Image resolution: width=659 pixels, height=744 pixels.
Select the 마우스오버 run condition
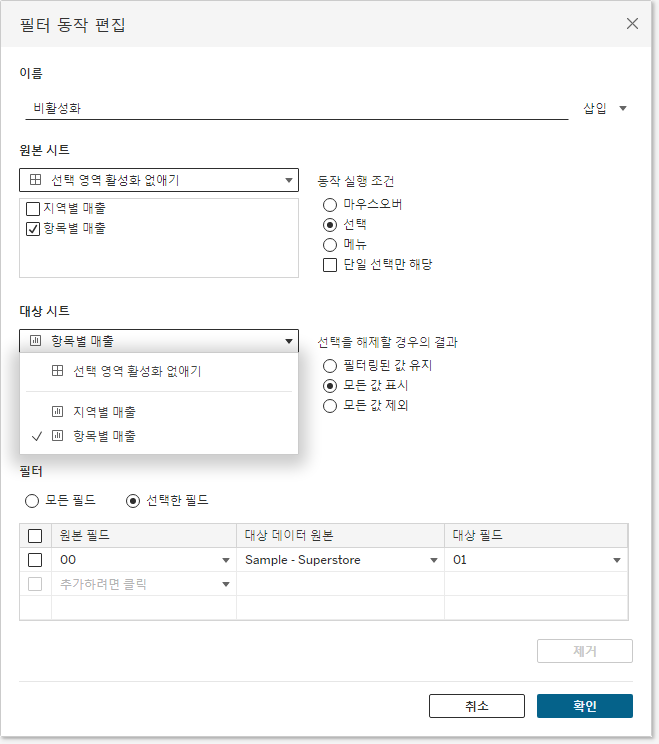[x=330, y=205]
